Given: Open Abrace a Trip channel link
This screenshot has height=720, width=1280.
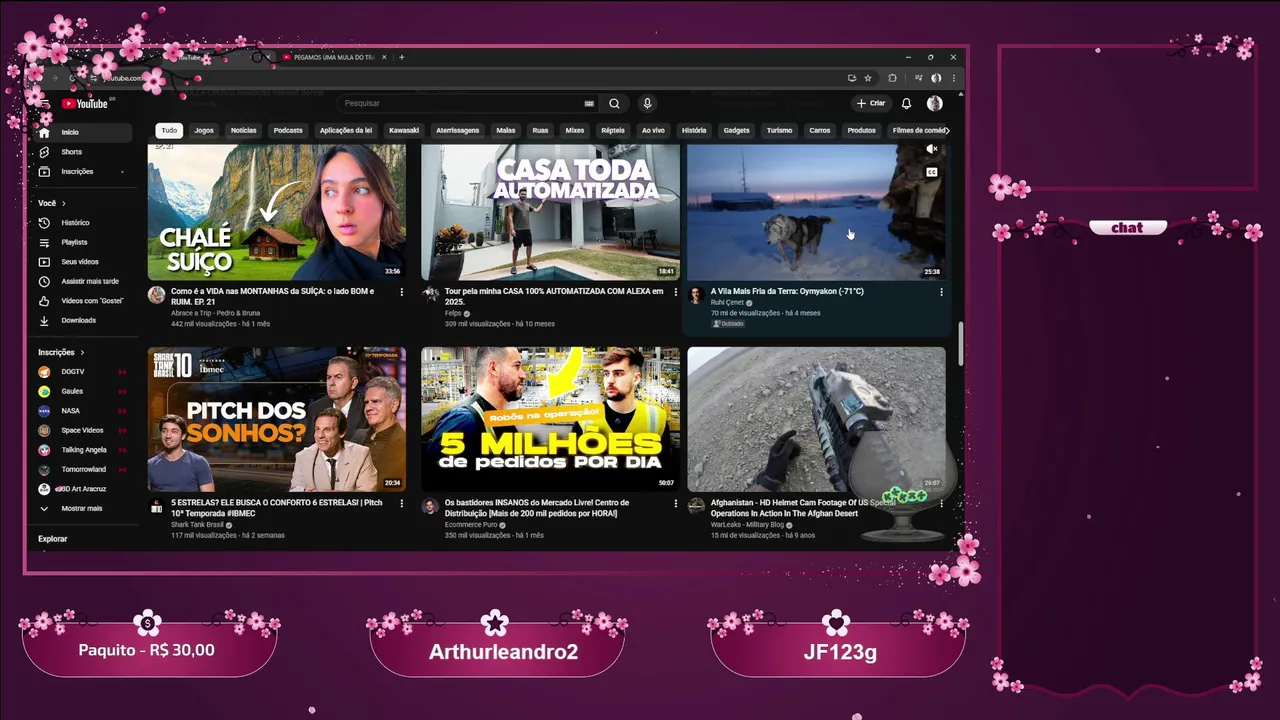Looking at the screenshot, I should (x=215, y=313).
